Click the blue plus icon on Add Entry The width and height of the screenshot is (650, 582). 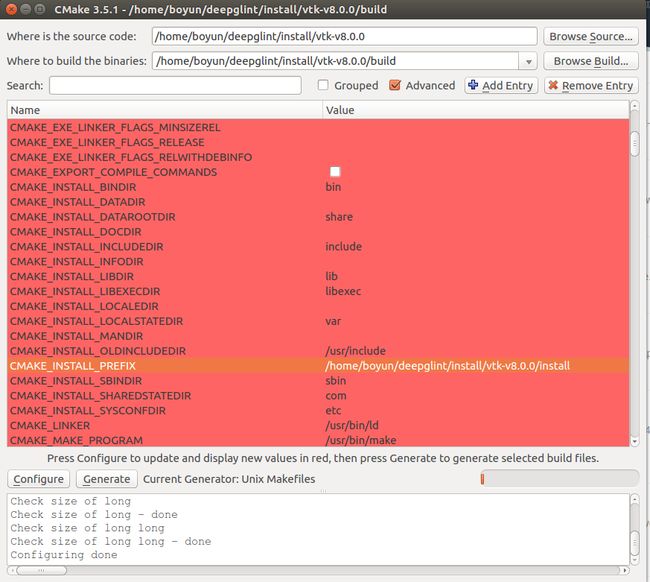coord(473,85)
